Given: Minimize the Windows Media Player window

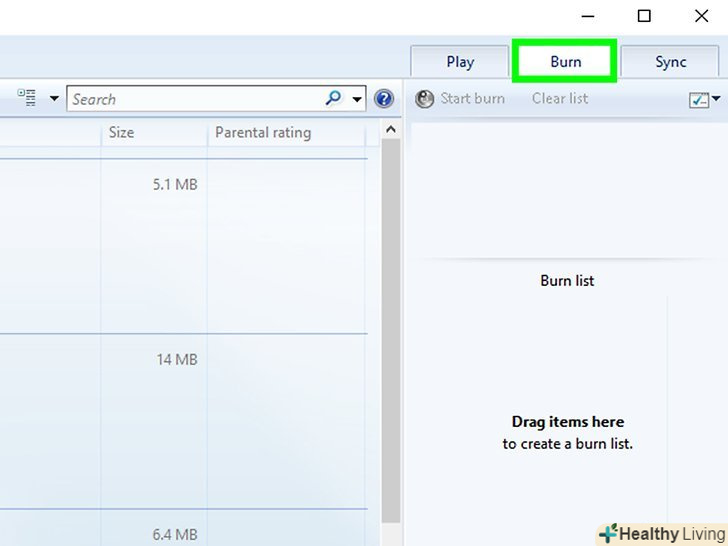Looking at the screenshot, I should [x=588, y=16].
